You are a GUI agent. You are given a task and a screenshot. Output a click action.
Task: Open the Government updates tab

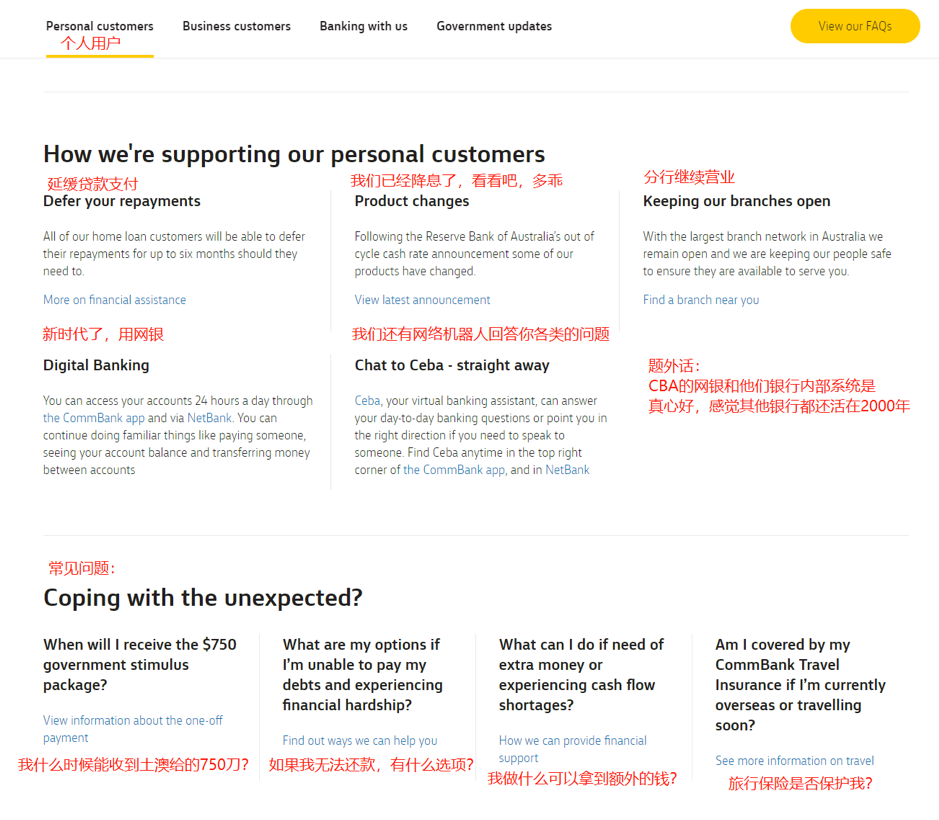(x=493, y=26)
